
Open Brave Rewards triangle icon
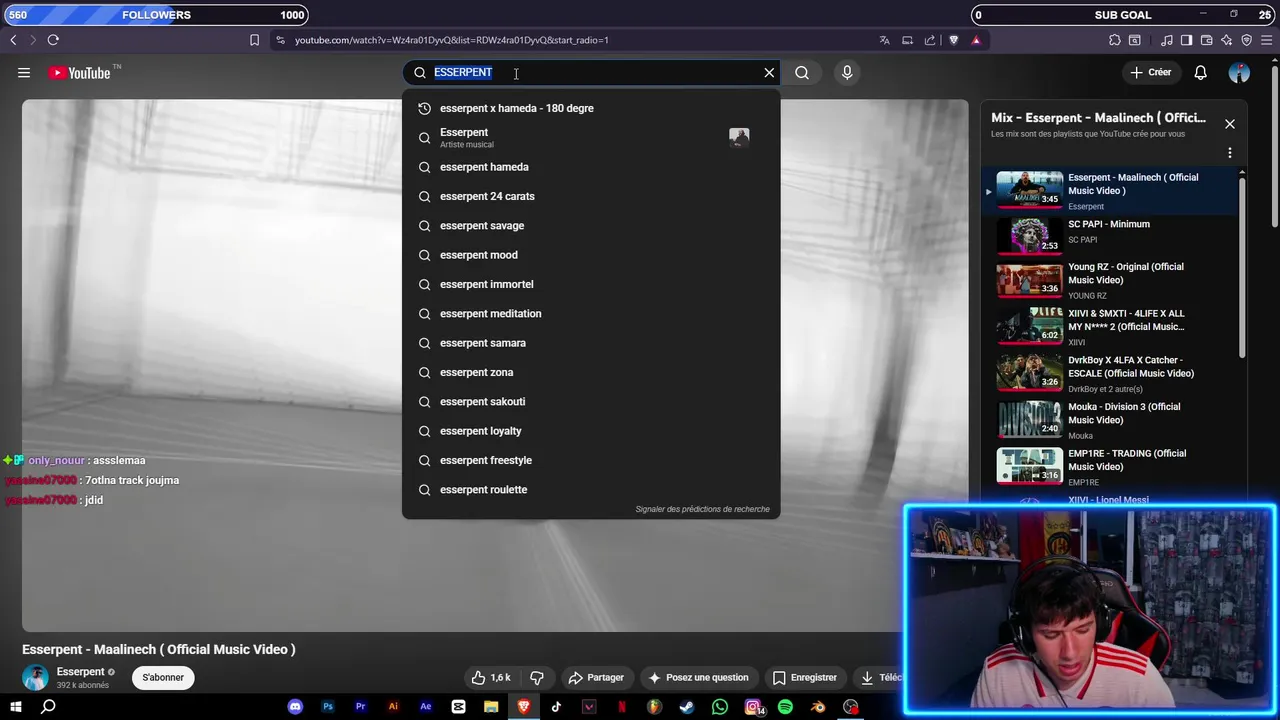point(976,40)
